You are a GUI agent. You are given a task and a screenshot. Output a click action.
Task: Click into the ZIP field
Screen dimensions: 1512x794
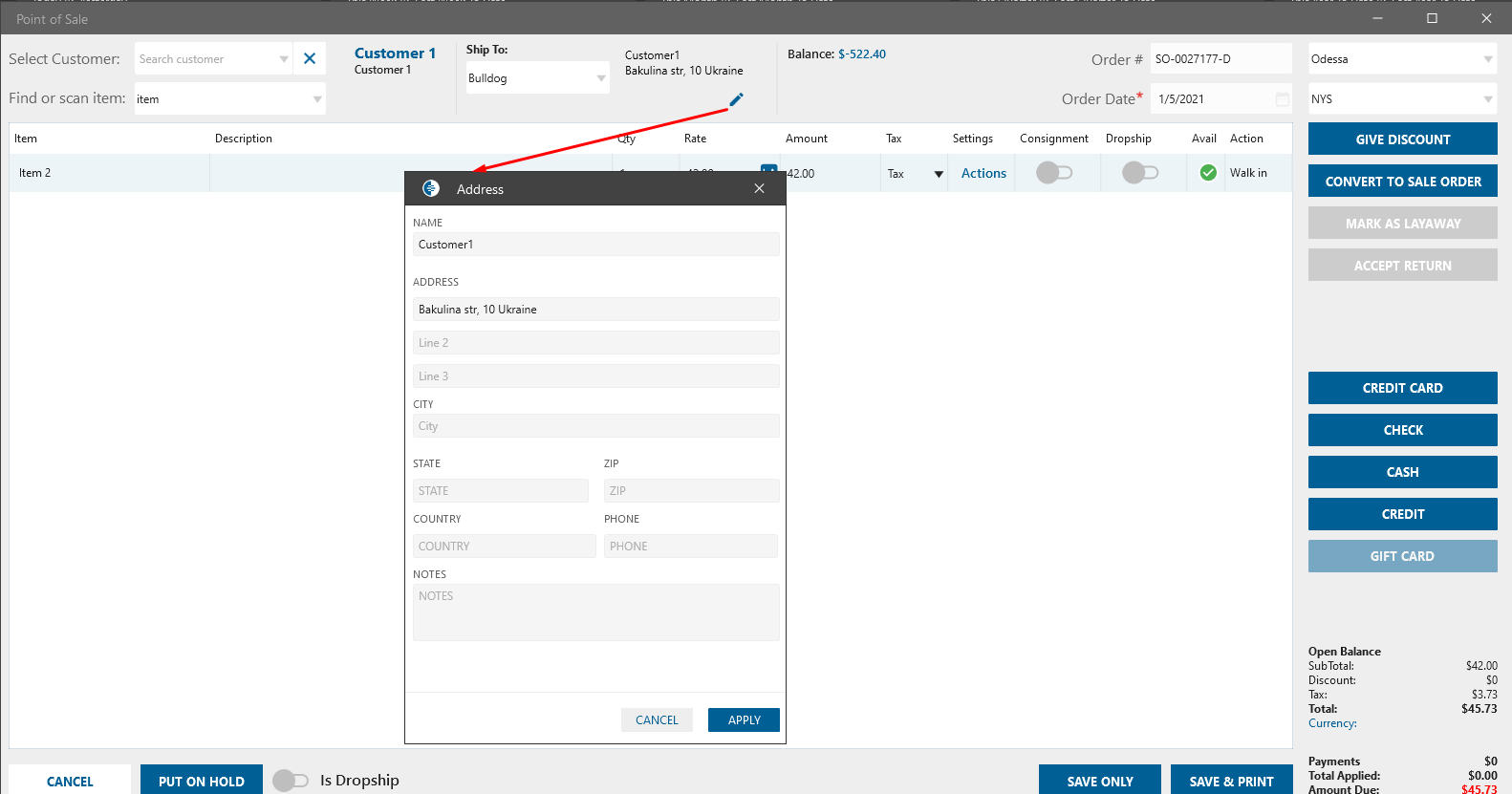[692, 491]
